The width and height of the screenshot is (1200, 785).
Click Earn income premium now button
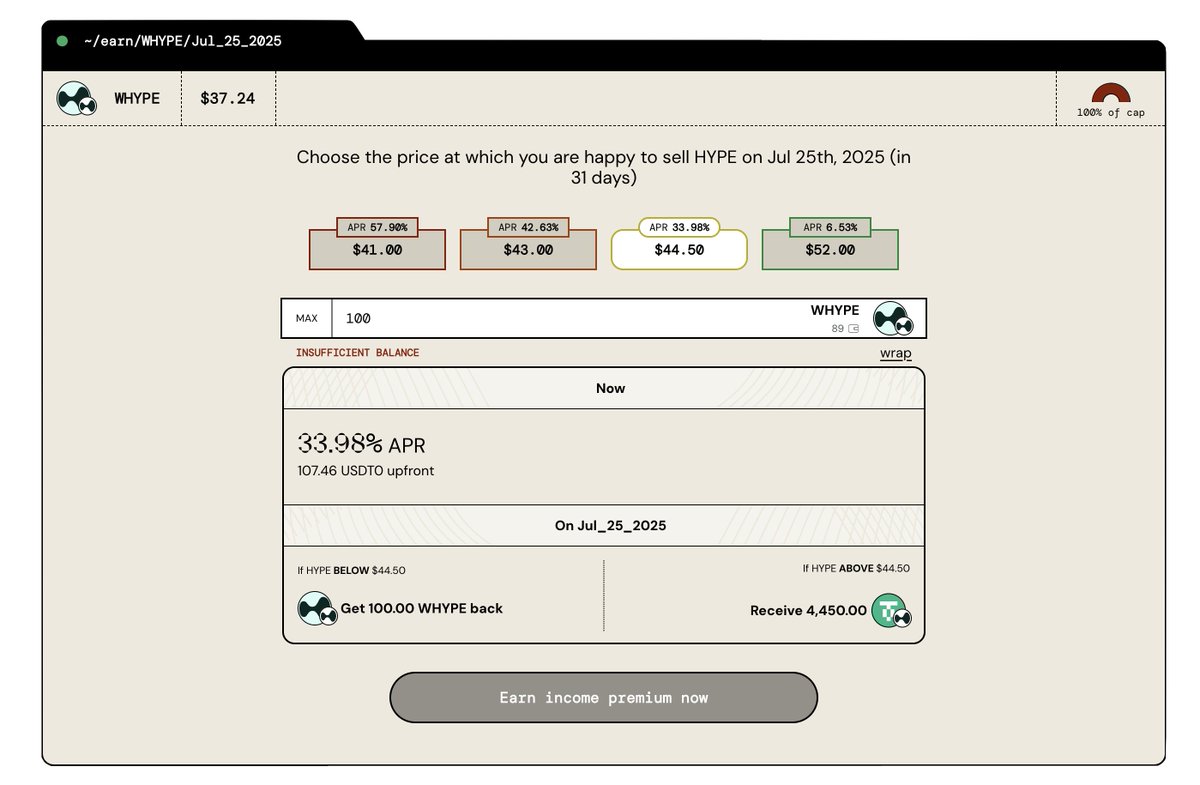pyautogui.click(x=603, y=697)
